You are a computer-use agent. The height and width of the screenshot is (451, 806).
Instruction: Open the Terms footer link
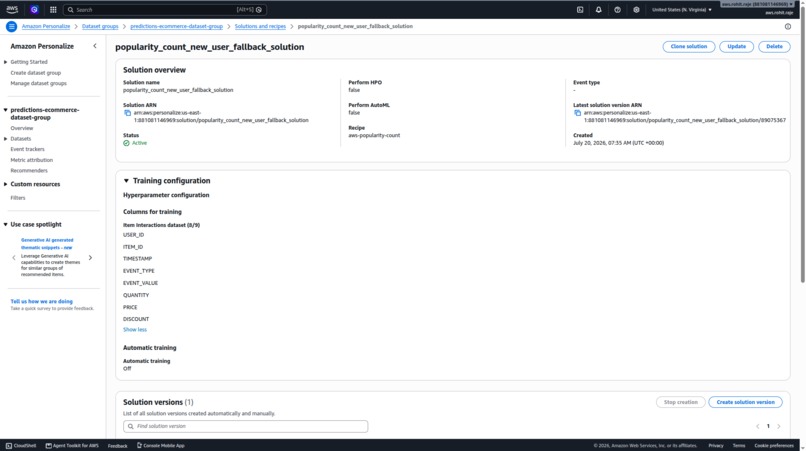(739, 445)
